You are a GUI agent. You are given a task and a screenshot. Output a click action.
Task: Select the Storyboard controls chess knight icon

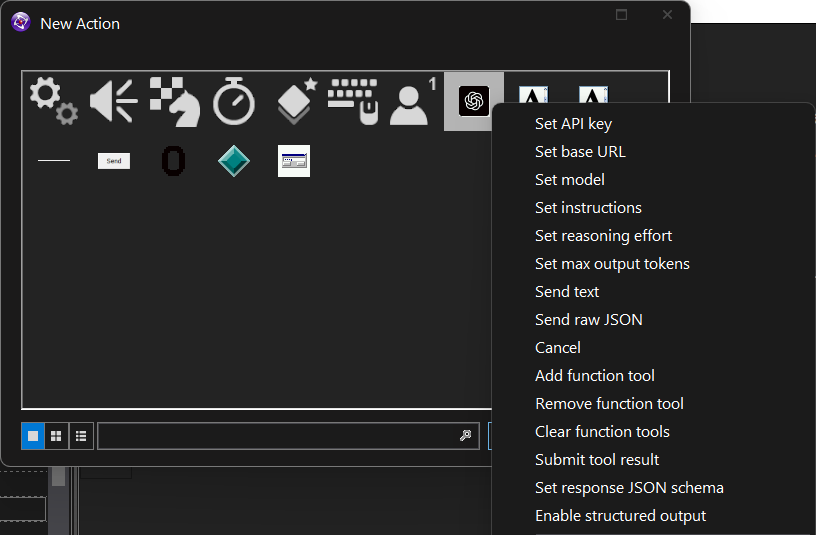[x=174, y=101]
